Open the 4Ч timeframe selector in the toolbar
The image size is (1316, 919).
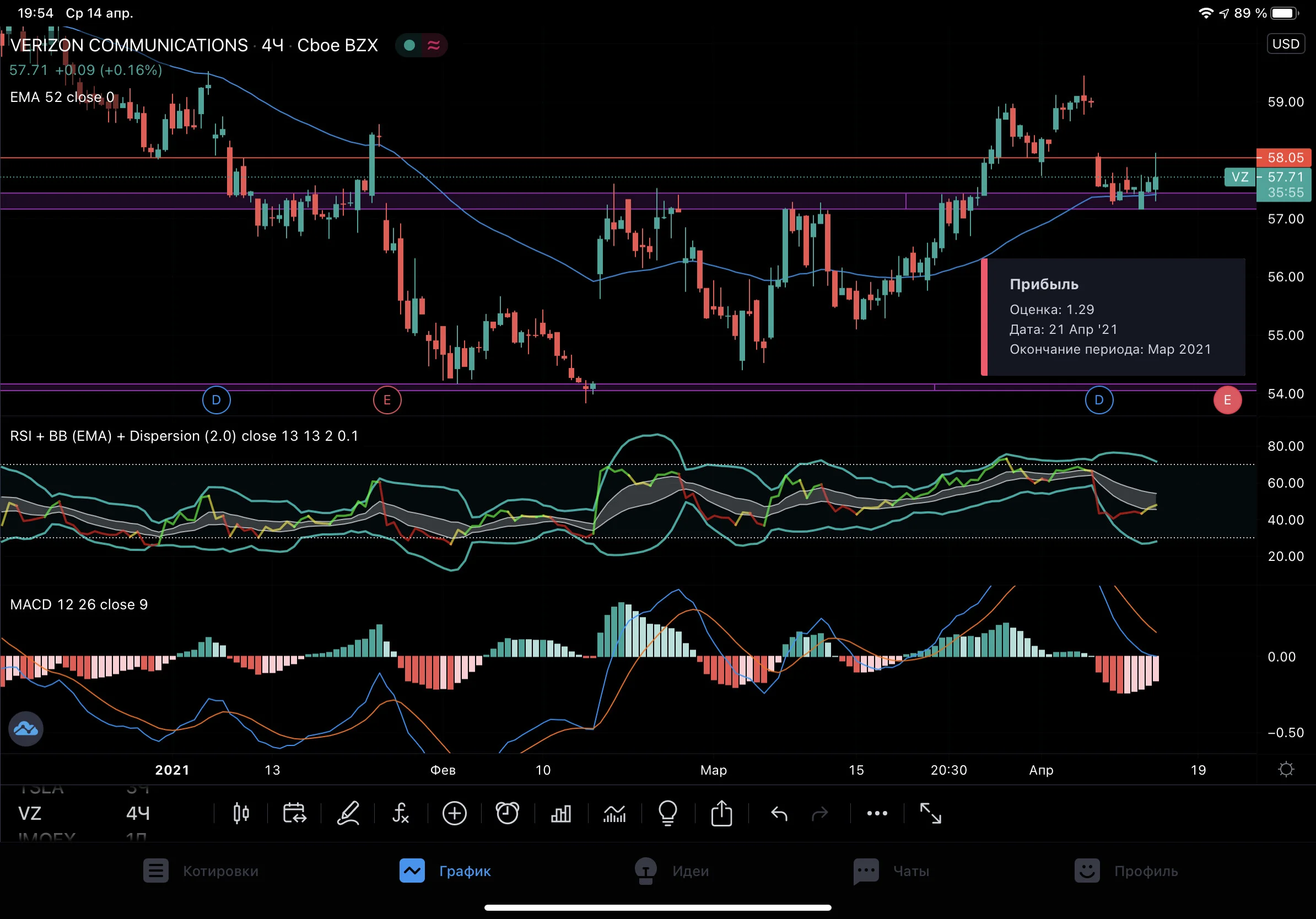pos(138,813)
